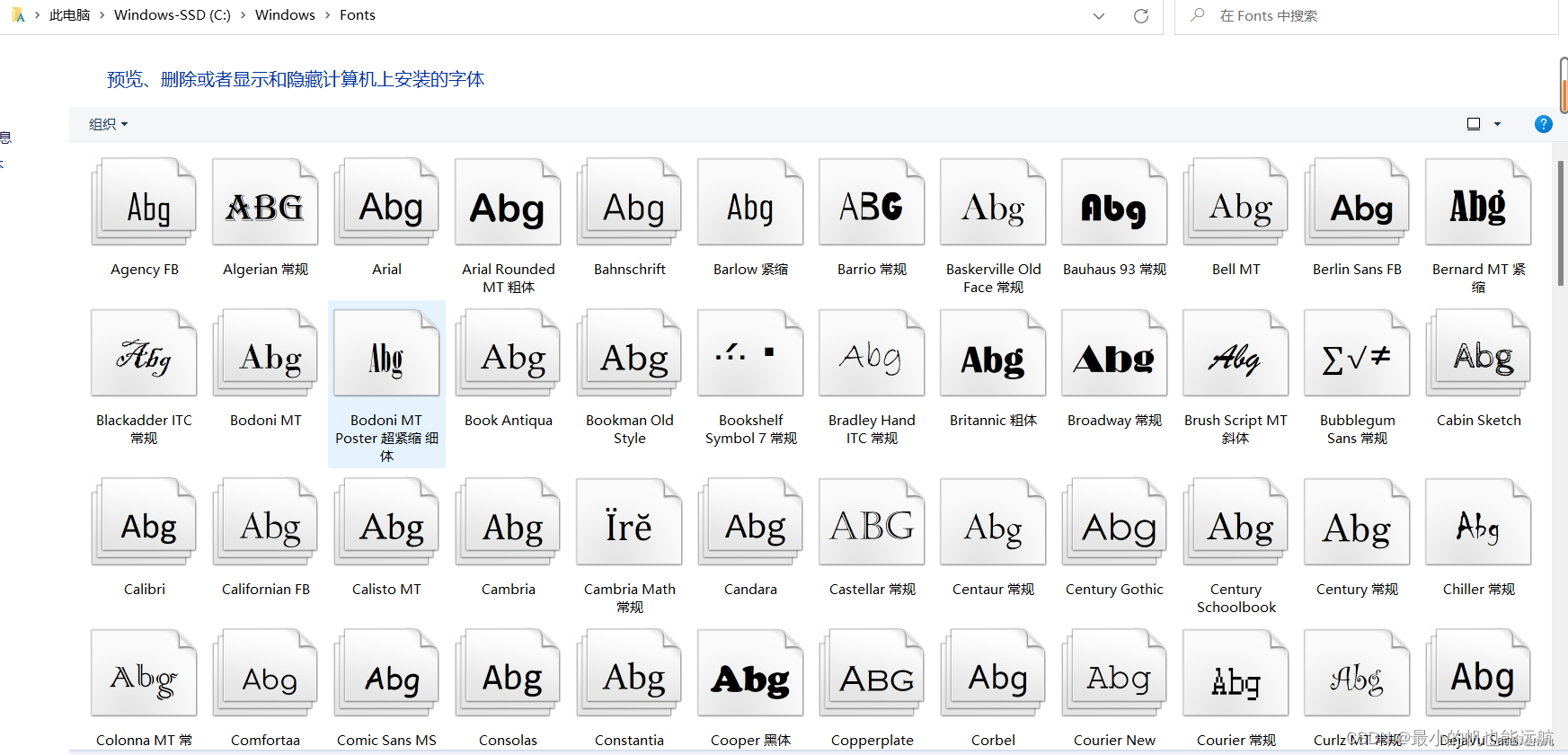Select the Bernard MT font icon
1568x755 pixels.
pyautogui.click(x=1478, y=202)
